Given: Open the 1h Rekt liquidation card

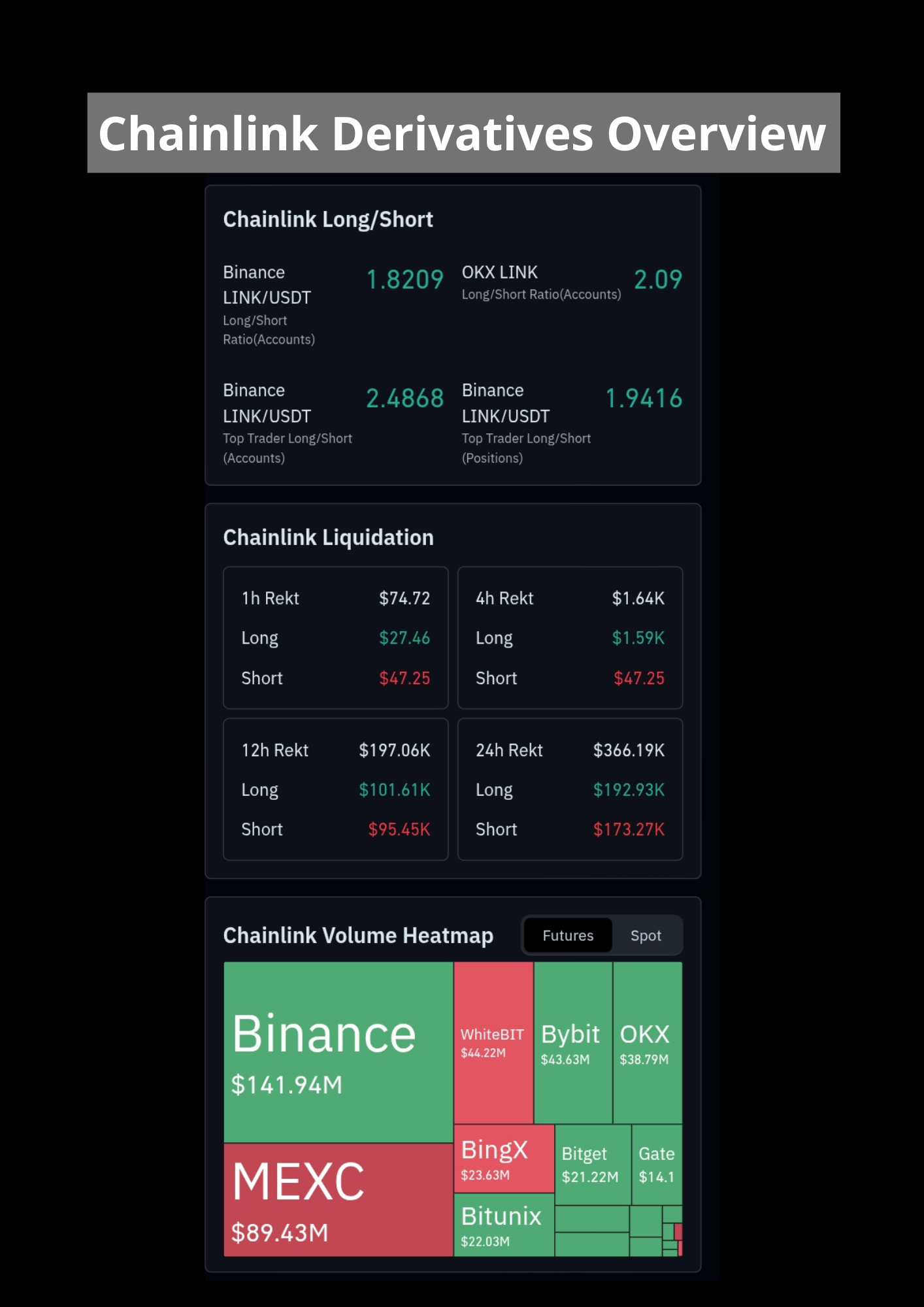Looking at the screenshot, I should 336,638.
